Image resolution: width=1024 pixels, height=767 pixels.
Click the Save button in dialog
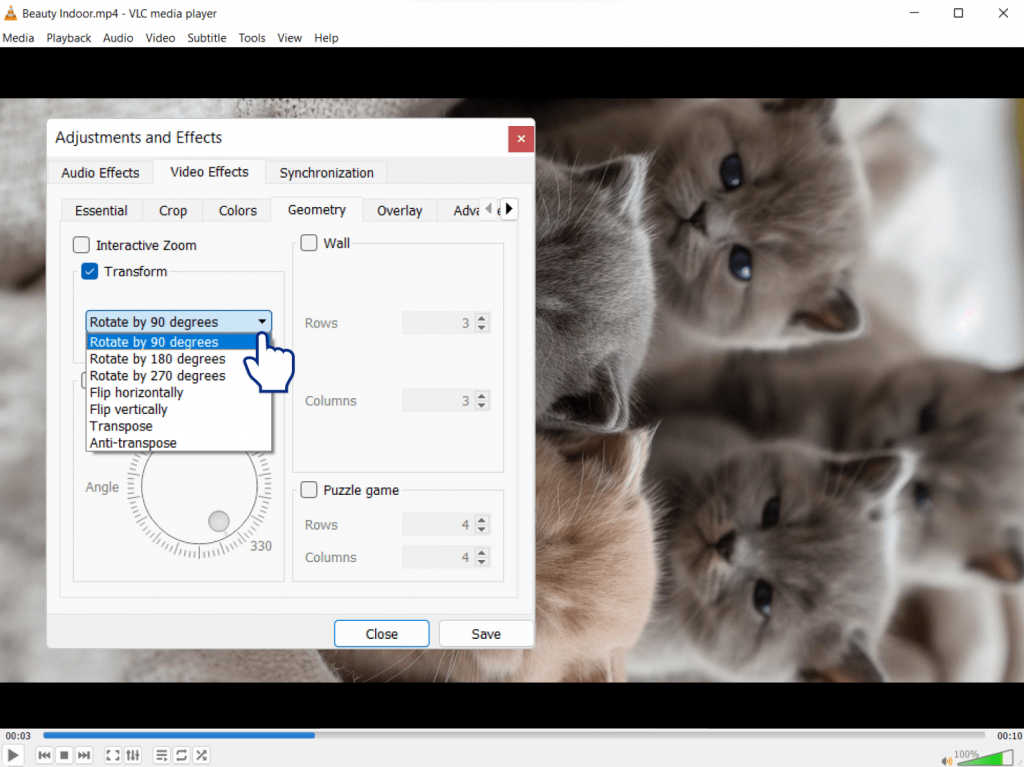[486, 634]
